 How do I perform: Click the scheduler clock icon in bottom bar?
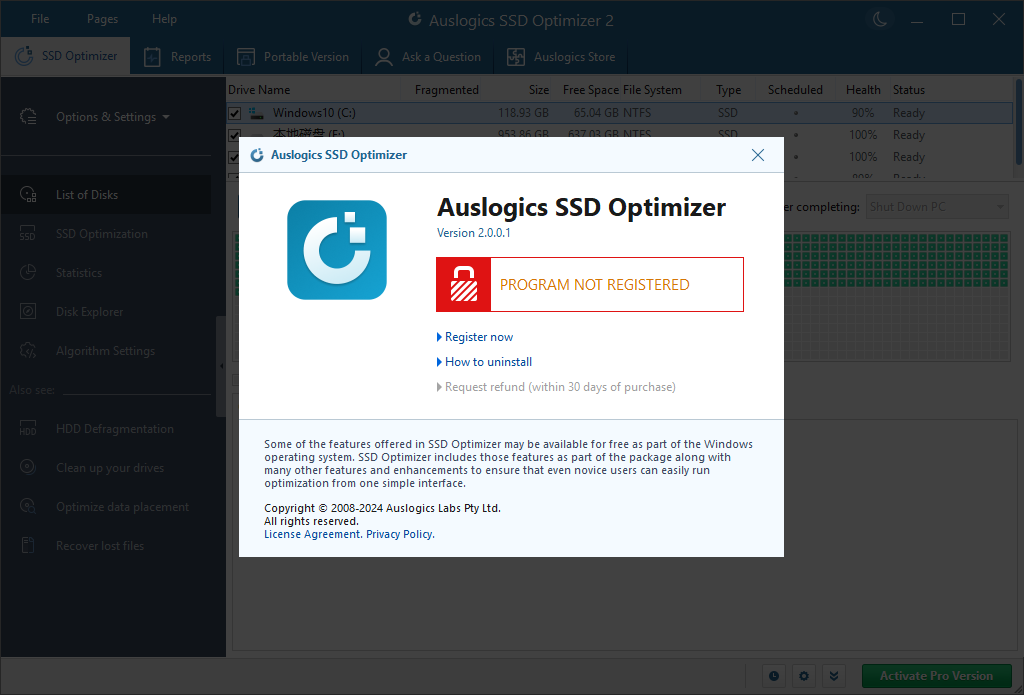click(774, 676)
